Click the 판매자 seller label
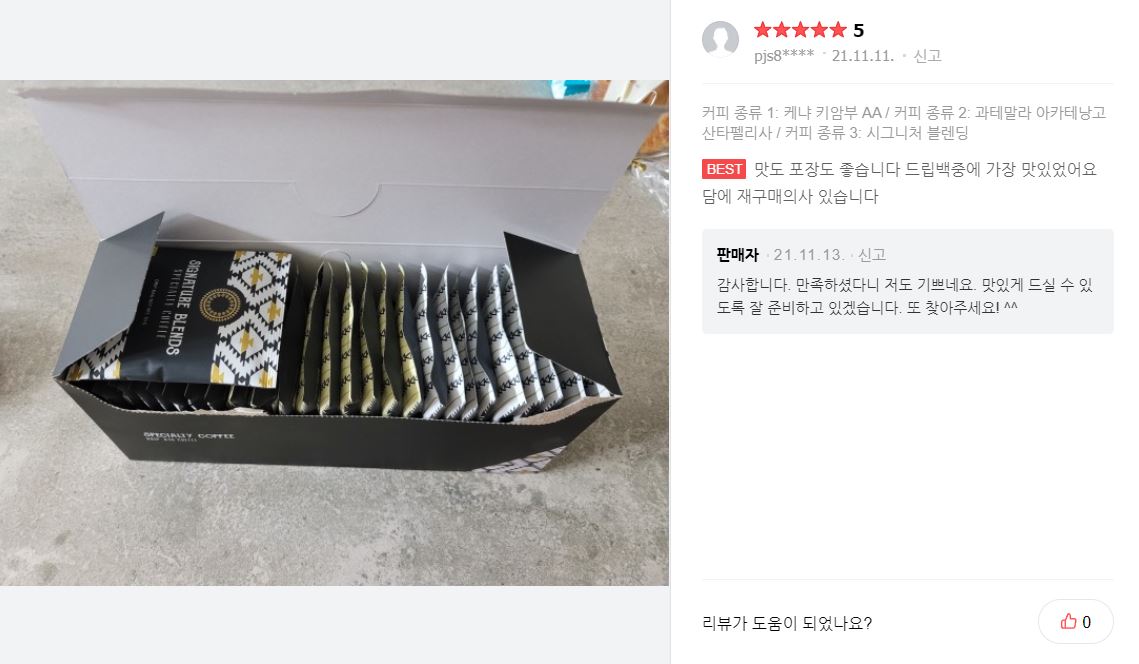The image size is (1139, 664). click(738, 255)
